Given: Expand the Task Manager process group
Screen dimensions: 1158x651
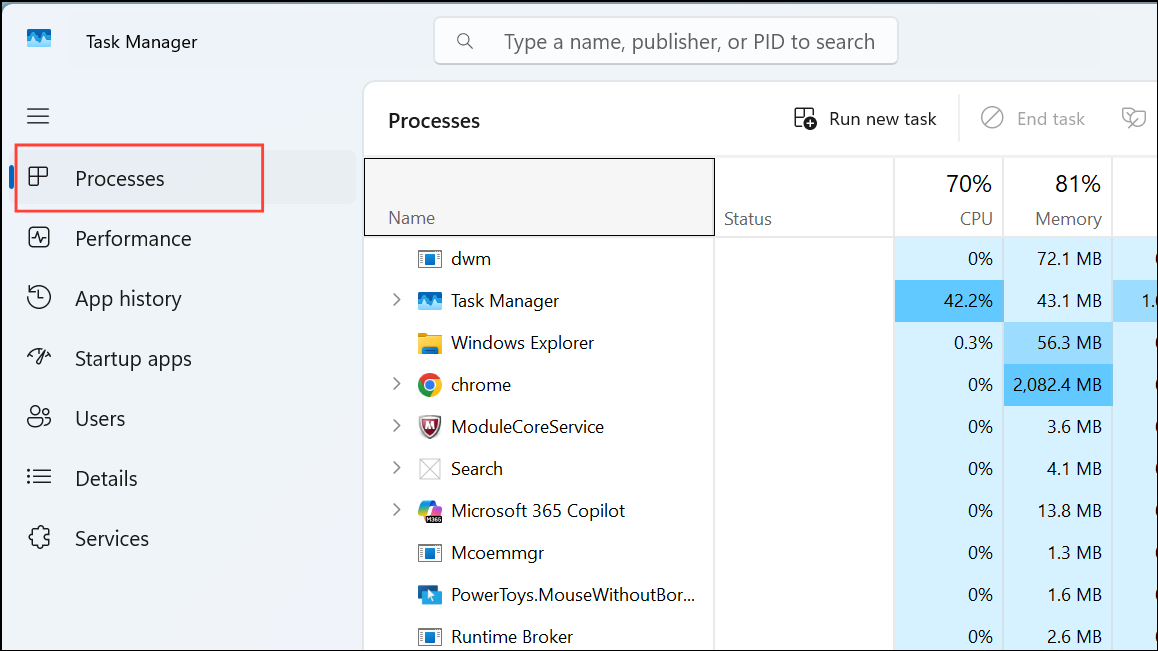Looking at the screenshot, I should [x=397, y=299].
